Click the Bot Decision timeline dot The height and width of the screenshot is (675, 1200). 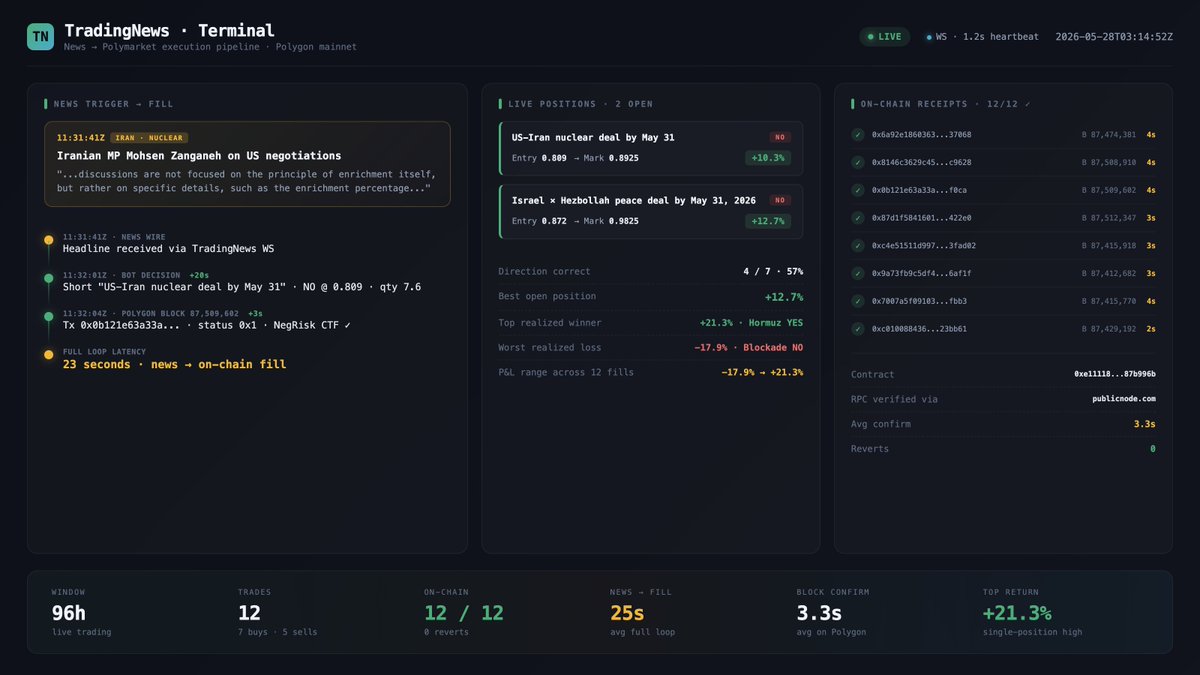[x=48, y=278]
